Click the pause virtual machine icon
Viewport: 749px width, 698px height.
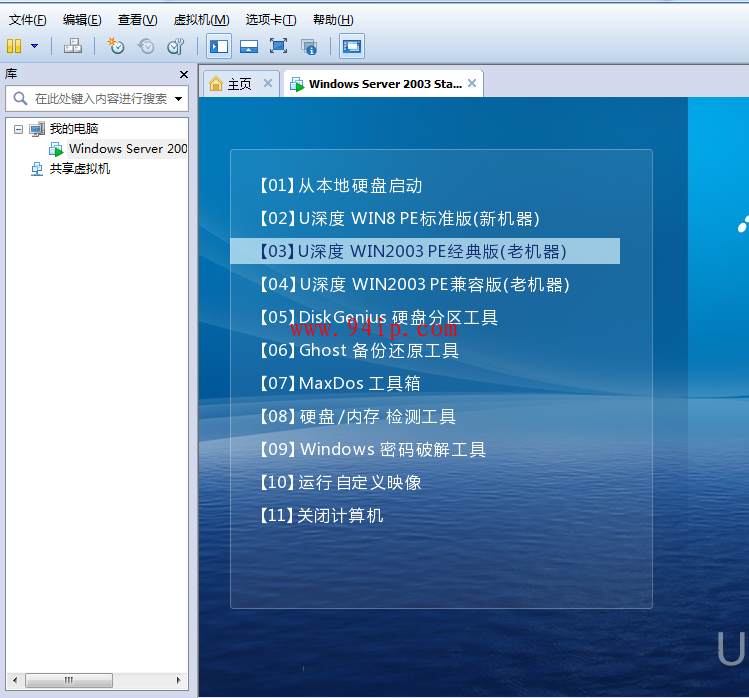14,46
